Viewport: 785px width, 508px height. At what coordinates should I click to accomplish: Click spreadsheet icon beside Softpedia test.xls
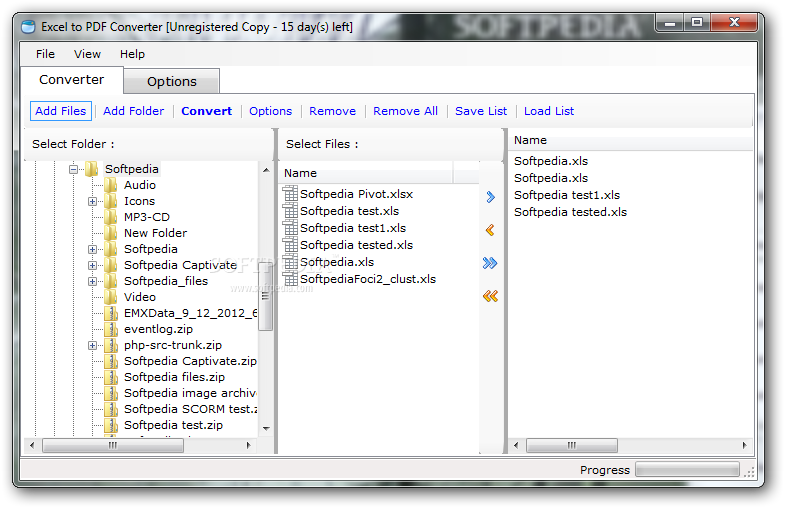(290, 211)
